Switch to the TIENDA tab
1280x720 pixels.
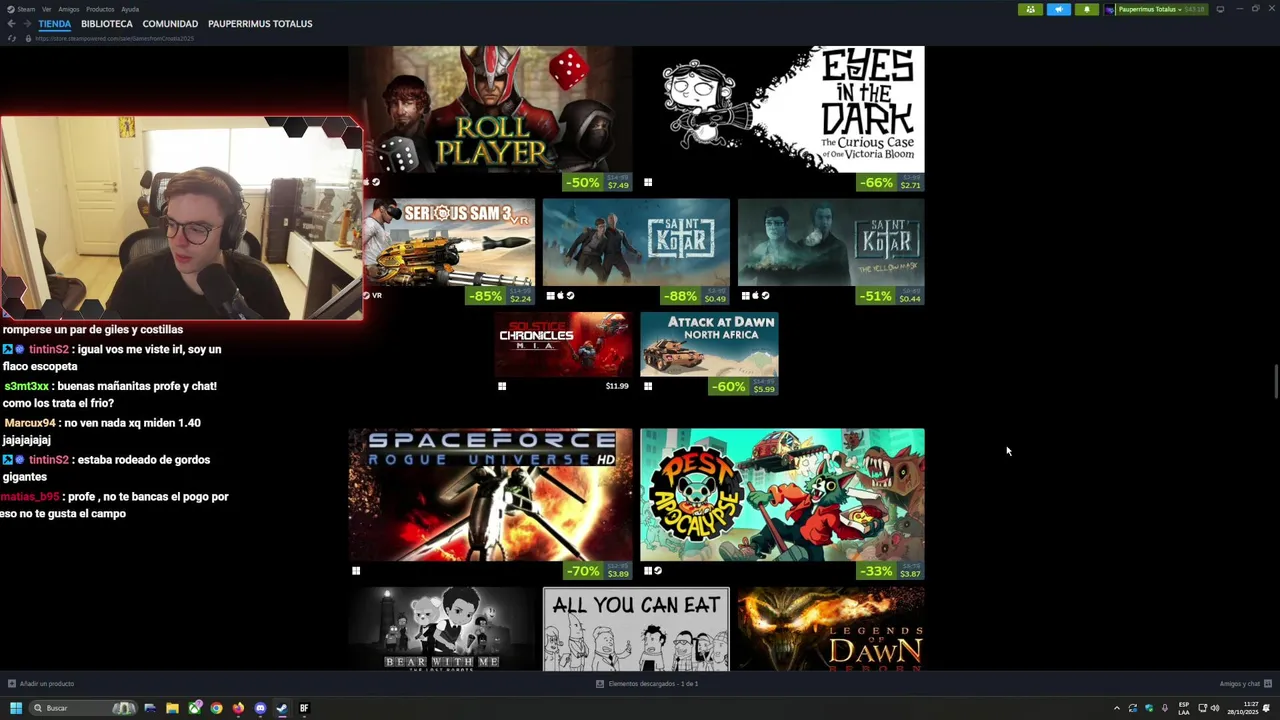55,23
